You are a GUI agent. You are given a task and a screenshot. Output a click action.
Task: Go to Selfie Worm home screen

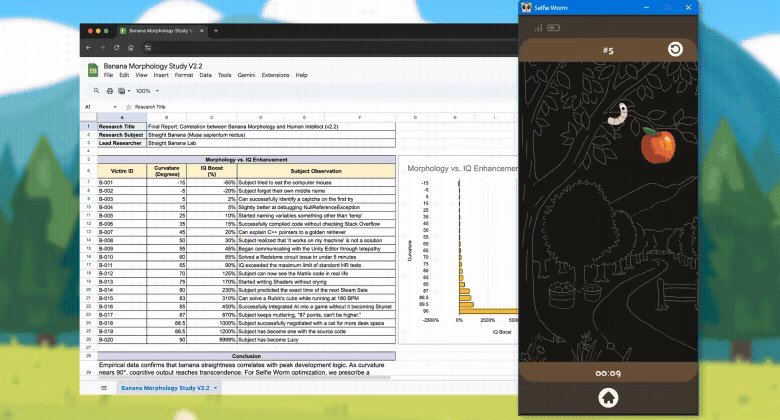608,398
